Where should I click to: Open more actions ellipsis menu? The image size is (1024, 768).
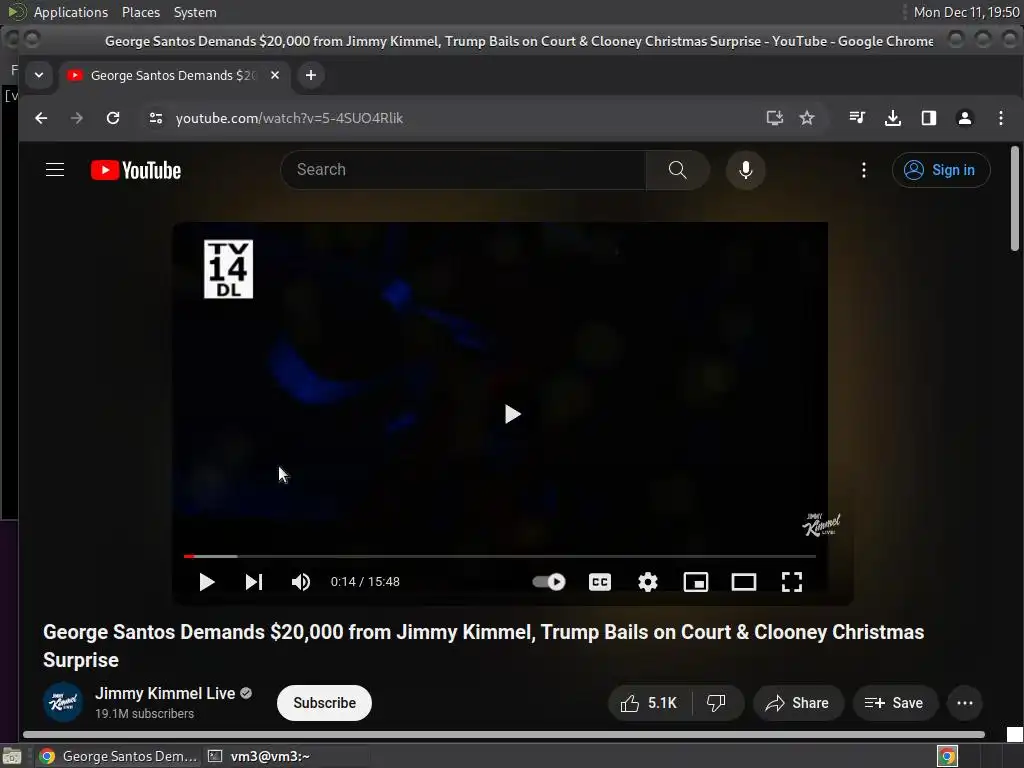pos(965,703)
